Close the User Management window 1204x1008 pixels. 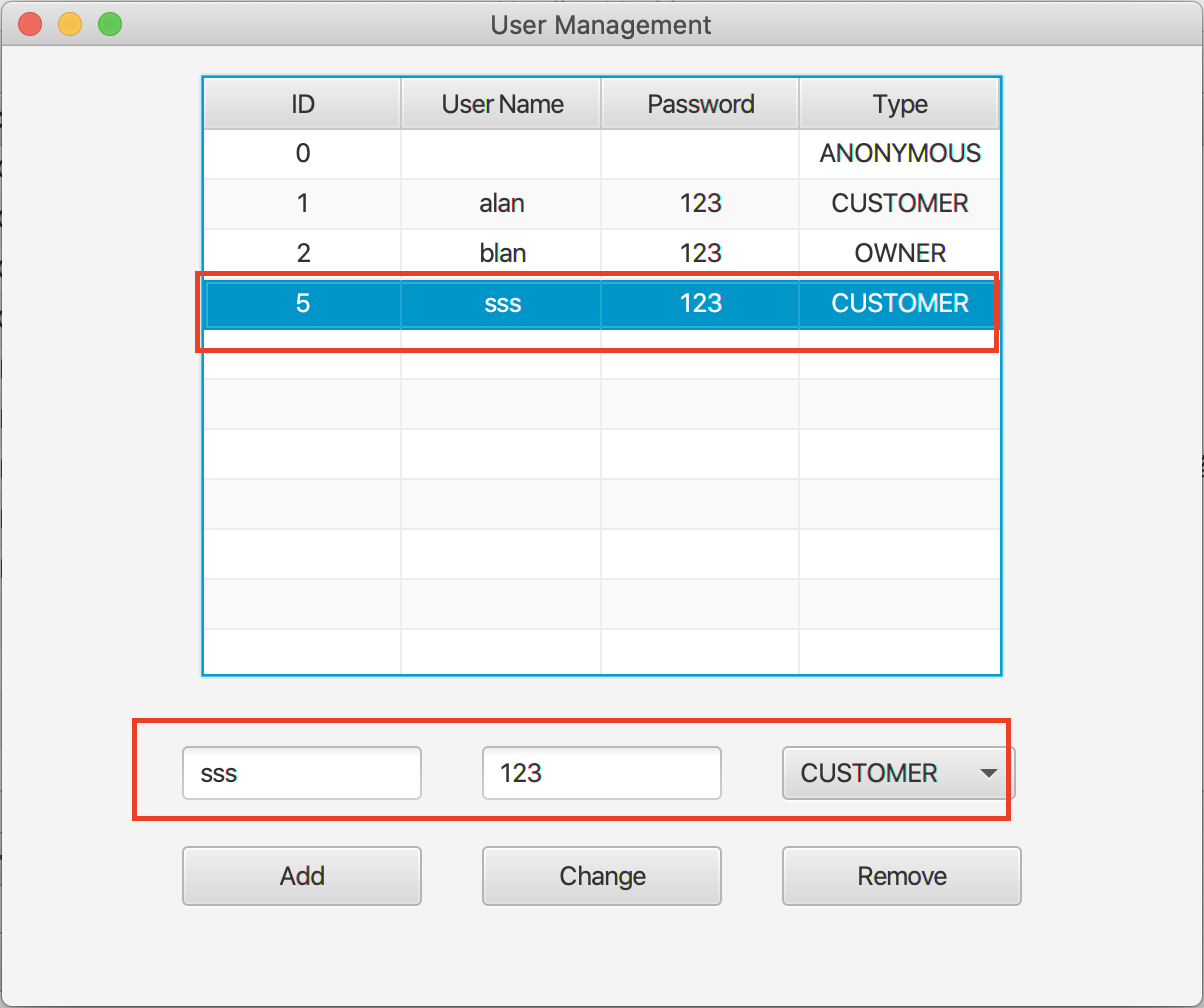click(31, 24)
